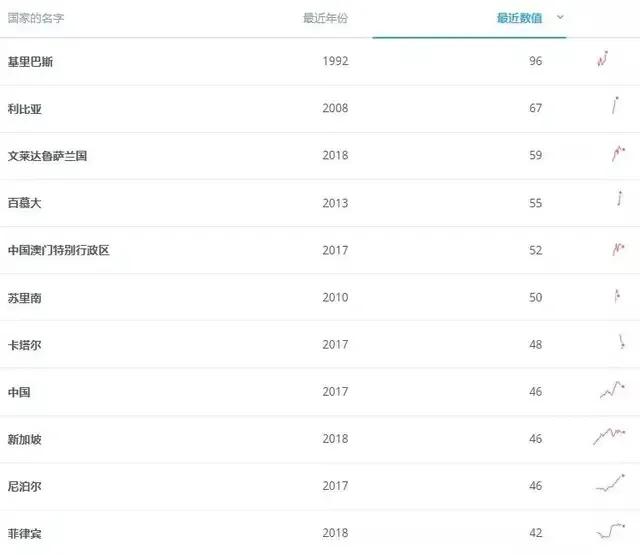This screenshot has height=555, width=640.
Task: Open sparkline chart for 利比亚
Action: pyautogui.click(x=615, y=106)
